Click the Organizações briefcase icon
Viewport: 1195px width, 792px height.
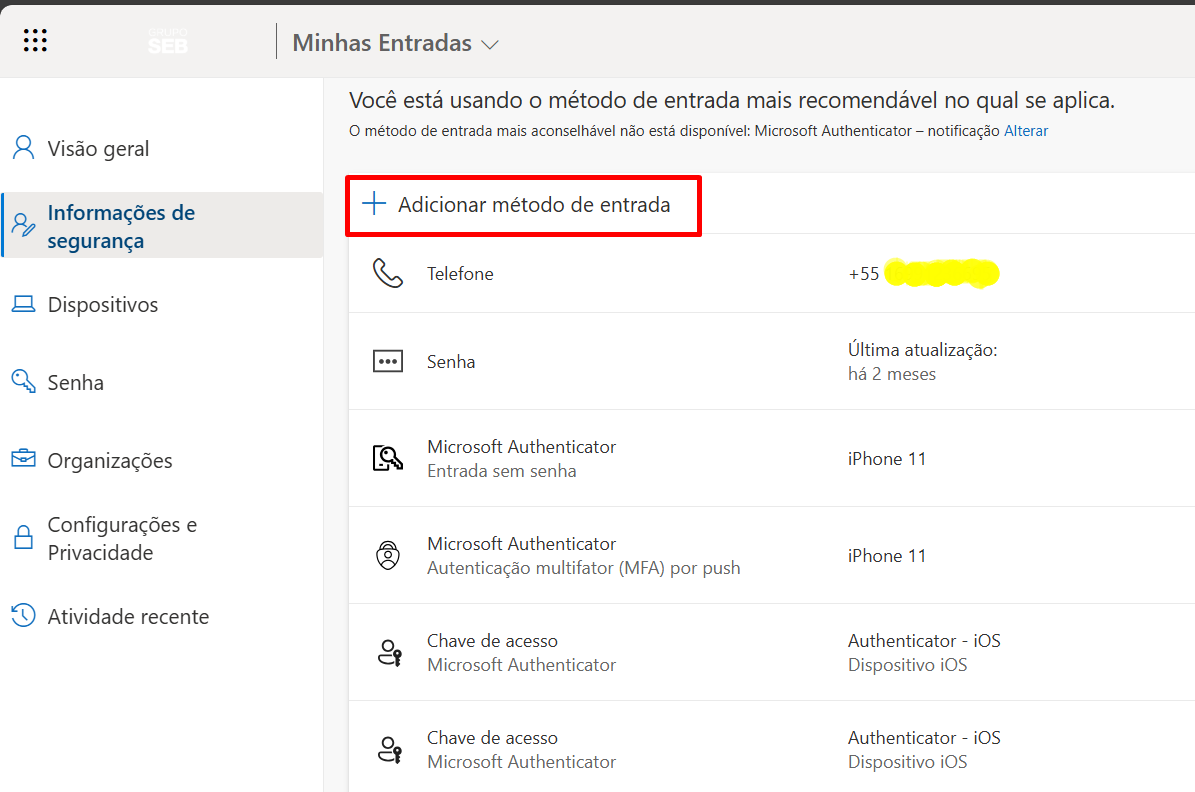(24, 458)
